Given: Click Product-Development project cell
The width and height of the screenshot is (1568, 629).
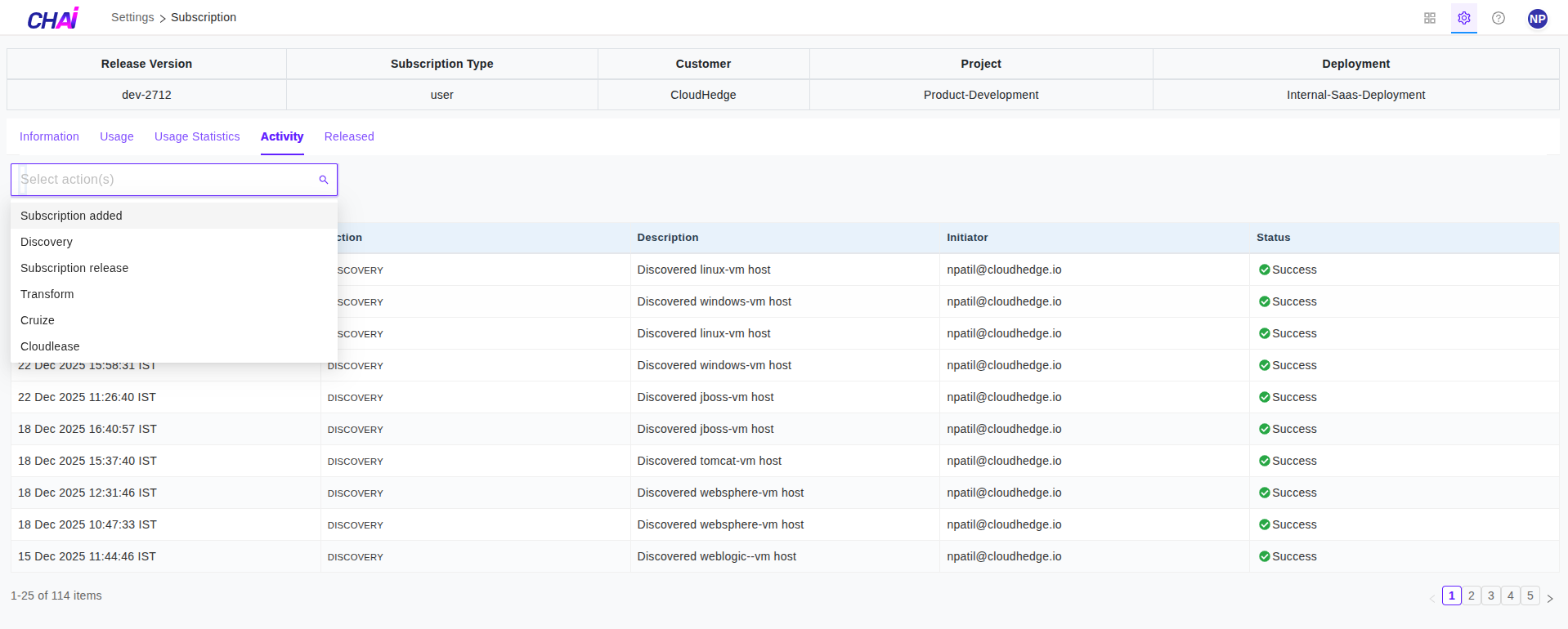Looking at the screenshot, I should [981, 95].
